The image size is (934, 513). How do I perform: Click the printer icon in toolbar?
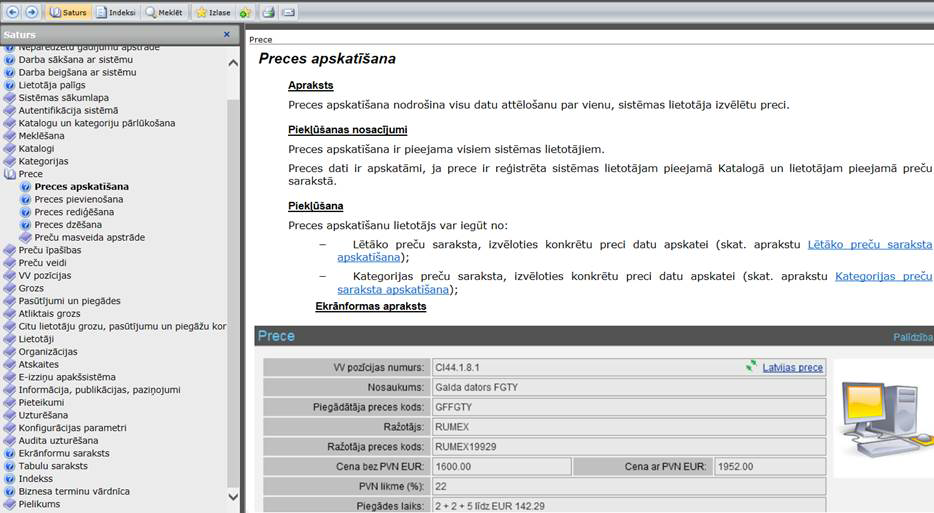pos(268,12)
